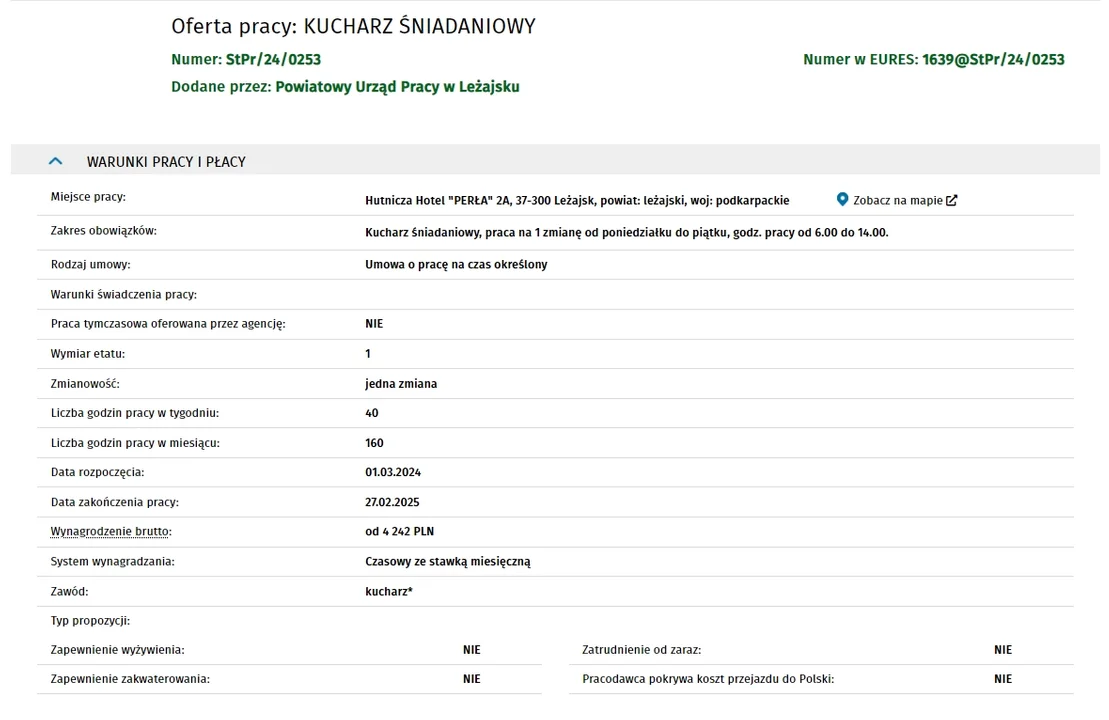Click the offer number StPr/24/0253

(x=273, y=59)
